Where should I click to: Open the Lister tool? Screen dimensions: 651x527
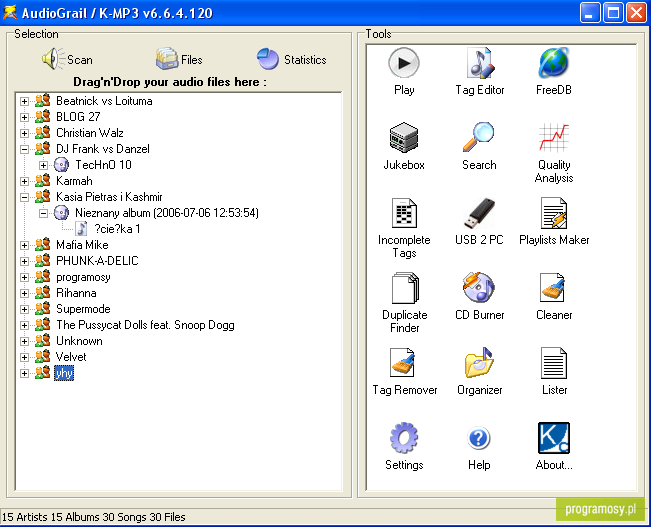coord(554,371)
